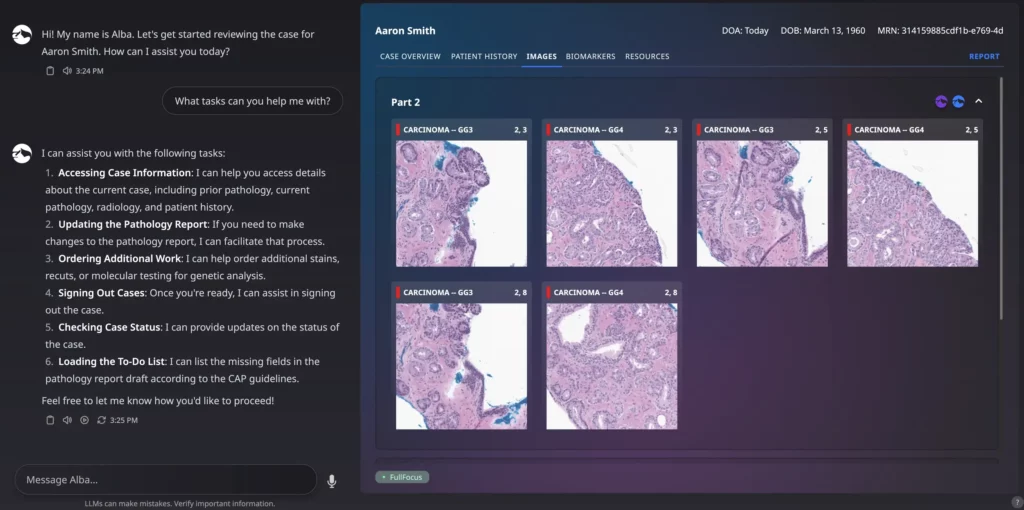This screenshot has height=510, width=1024.
Task: Copy the first Alba greeting message
Action: (51, 71)
